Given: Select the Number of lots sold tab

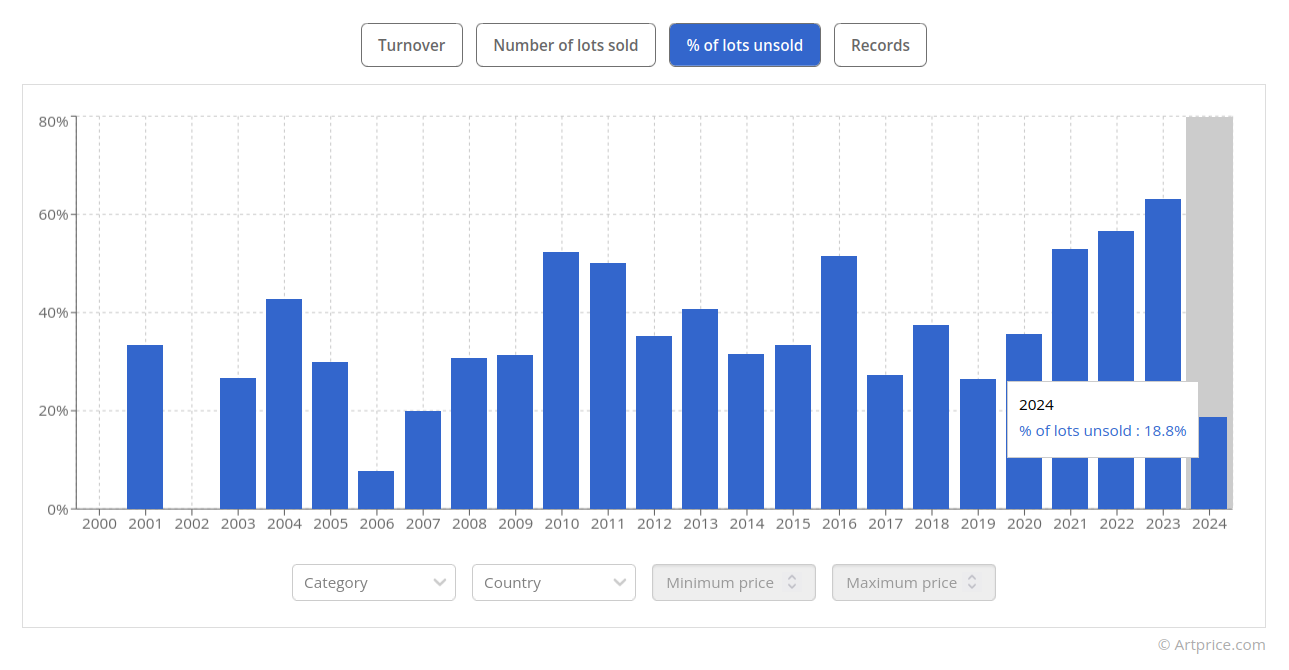Looking at the screenshot, I should (x=565, y=45).
